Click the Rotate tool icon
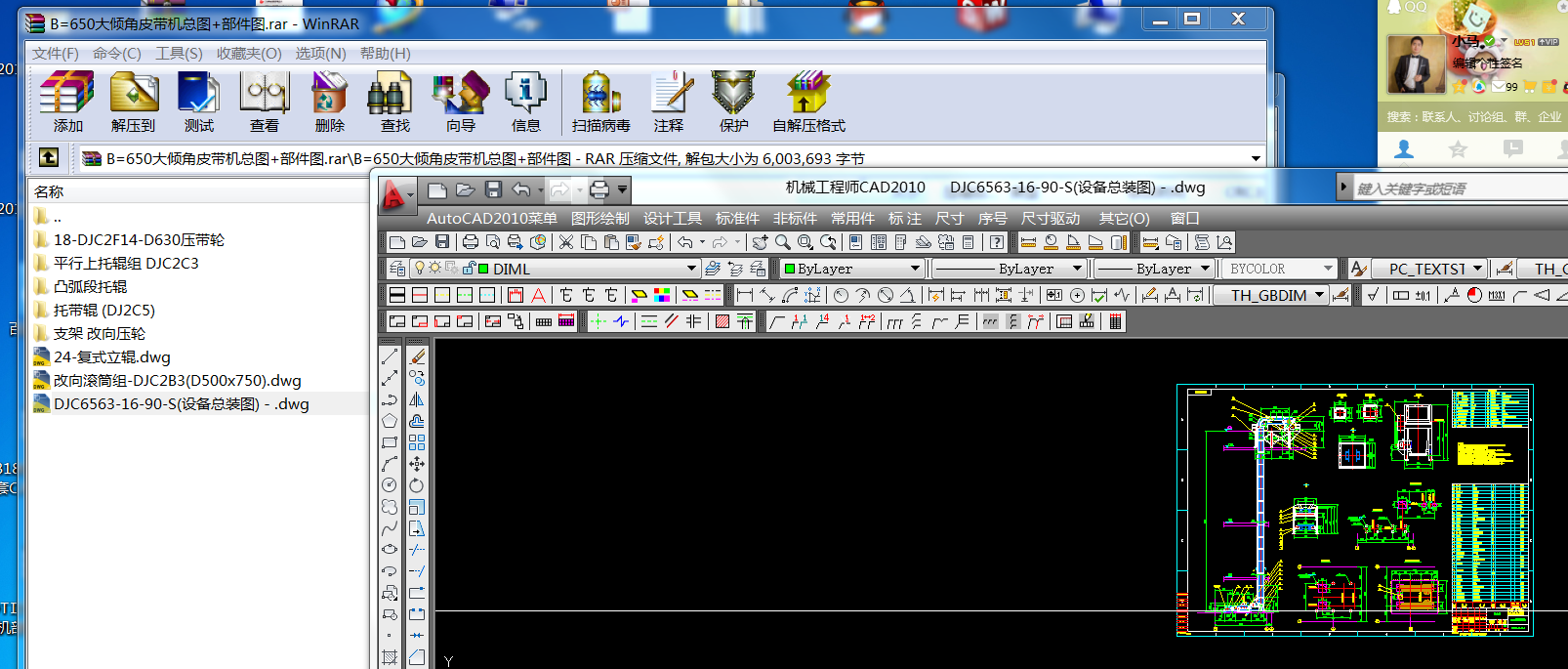Viewport: 1568px width, 669px height. [x=417, y=485]
